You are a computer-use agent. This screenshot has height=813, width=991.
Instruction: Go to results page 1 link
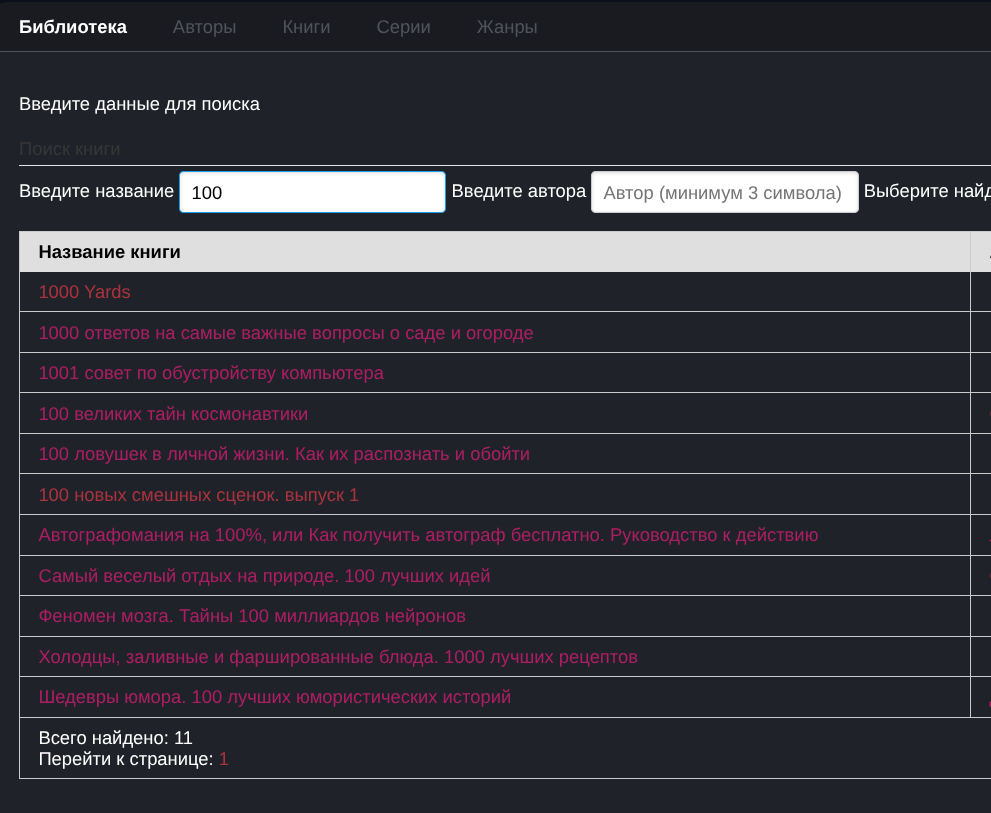tap(224, 759)
